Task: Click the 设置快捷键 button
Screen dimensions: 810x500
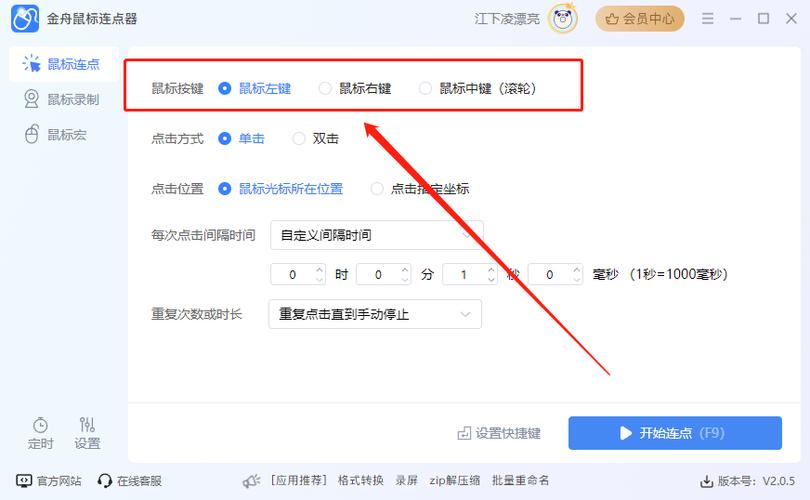Action: [499, 433]
